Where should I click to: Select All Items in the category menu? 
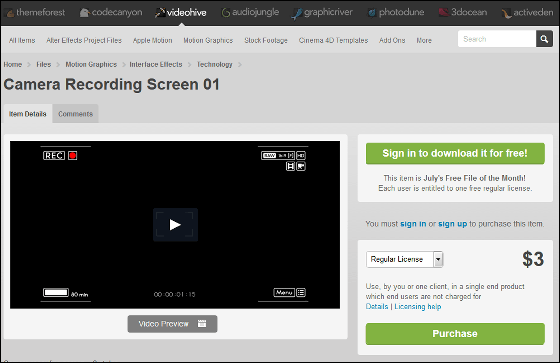pyautogui.click(x=22, y=40)
